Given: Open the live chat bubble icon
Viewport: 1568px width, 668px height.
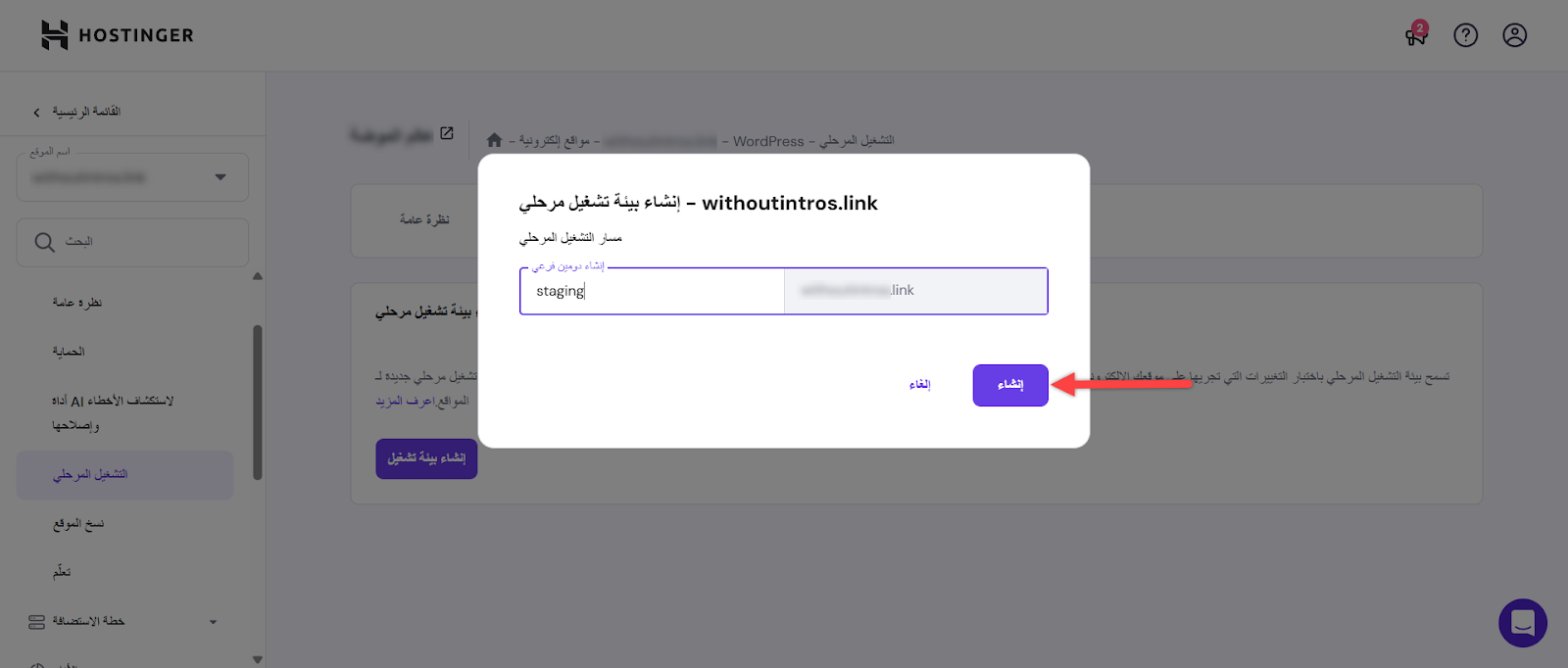Looking at the screenshot, I should point(1522,622).
